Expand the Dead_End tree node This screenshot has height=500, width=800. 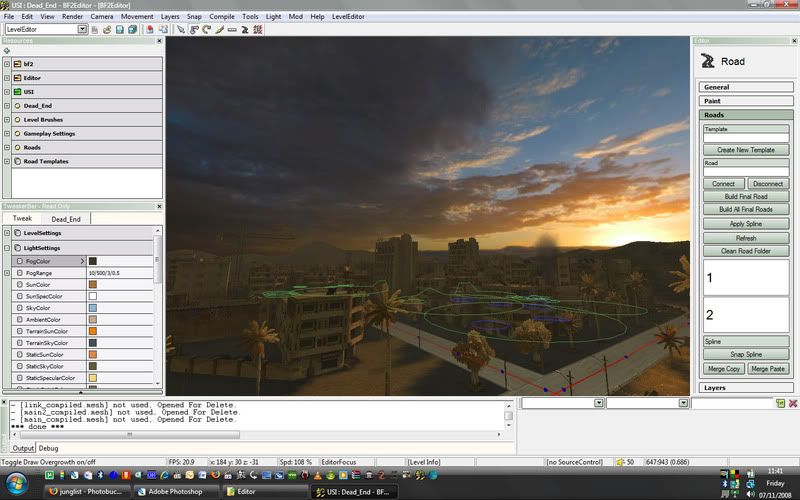[7, 106]
